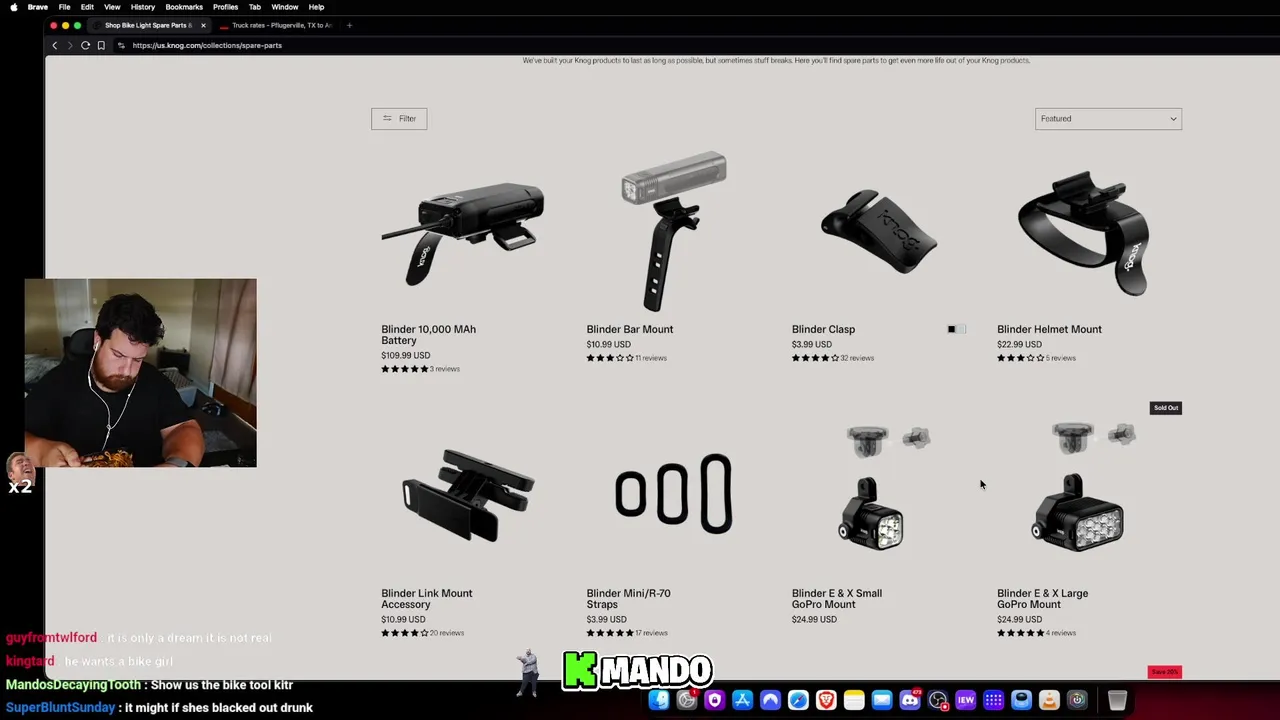
Task: Open site settings icon in address bar
Action: 121,45
